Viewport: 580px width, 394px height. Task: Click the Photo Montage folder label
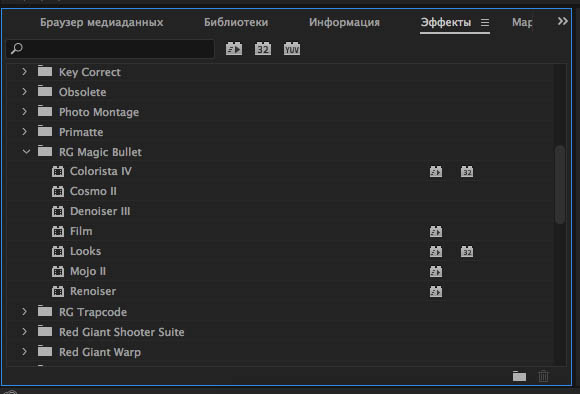tap(99, 112)
